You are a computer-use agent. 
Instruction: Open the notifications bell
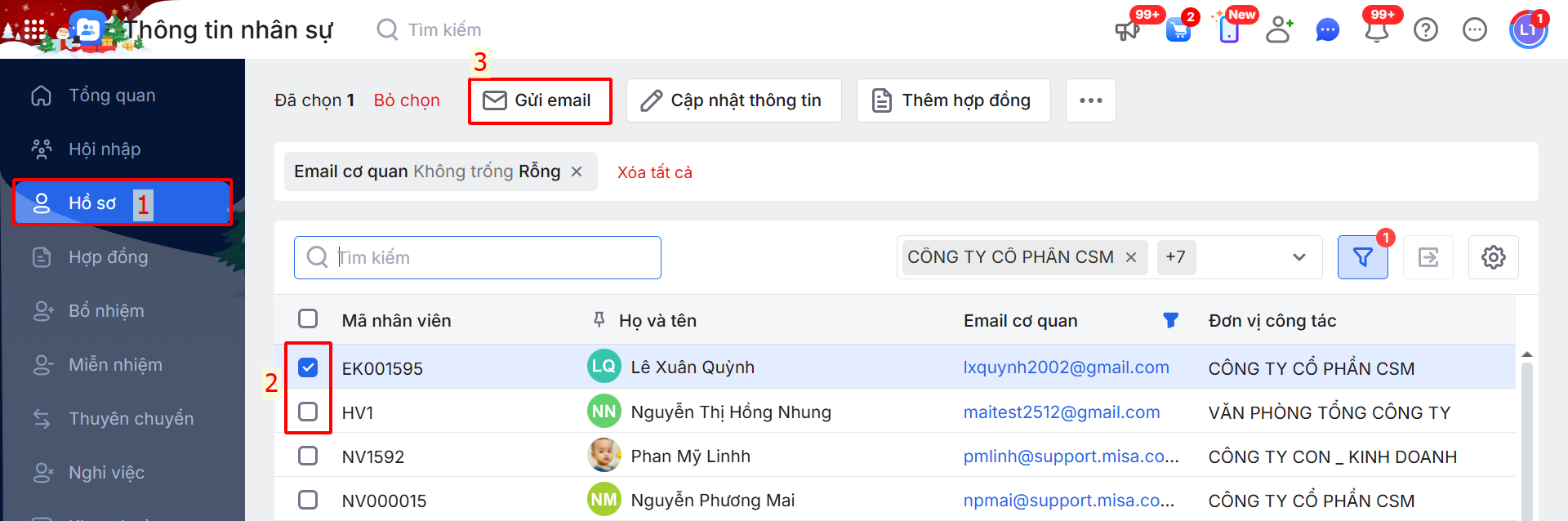pos(1377,31)
